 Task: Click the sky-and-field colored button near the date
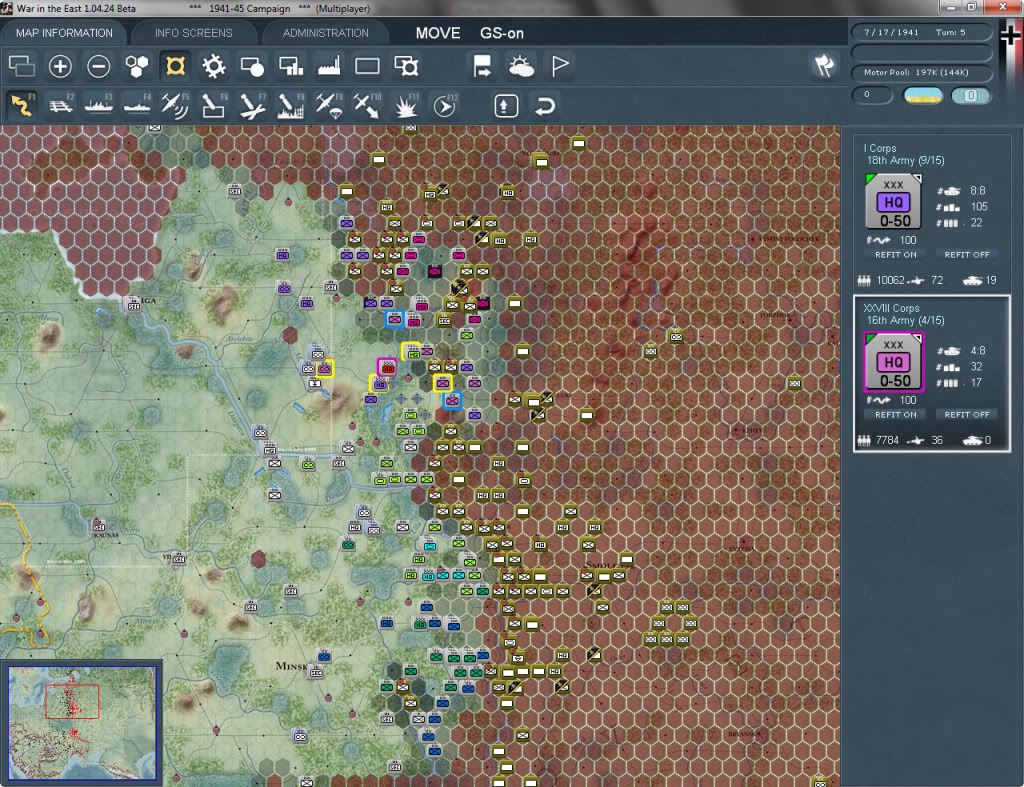922,96
